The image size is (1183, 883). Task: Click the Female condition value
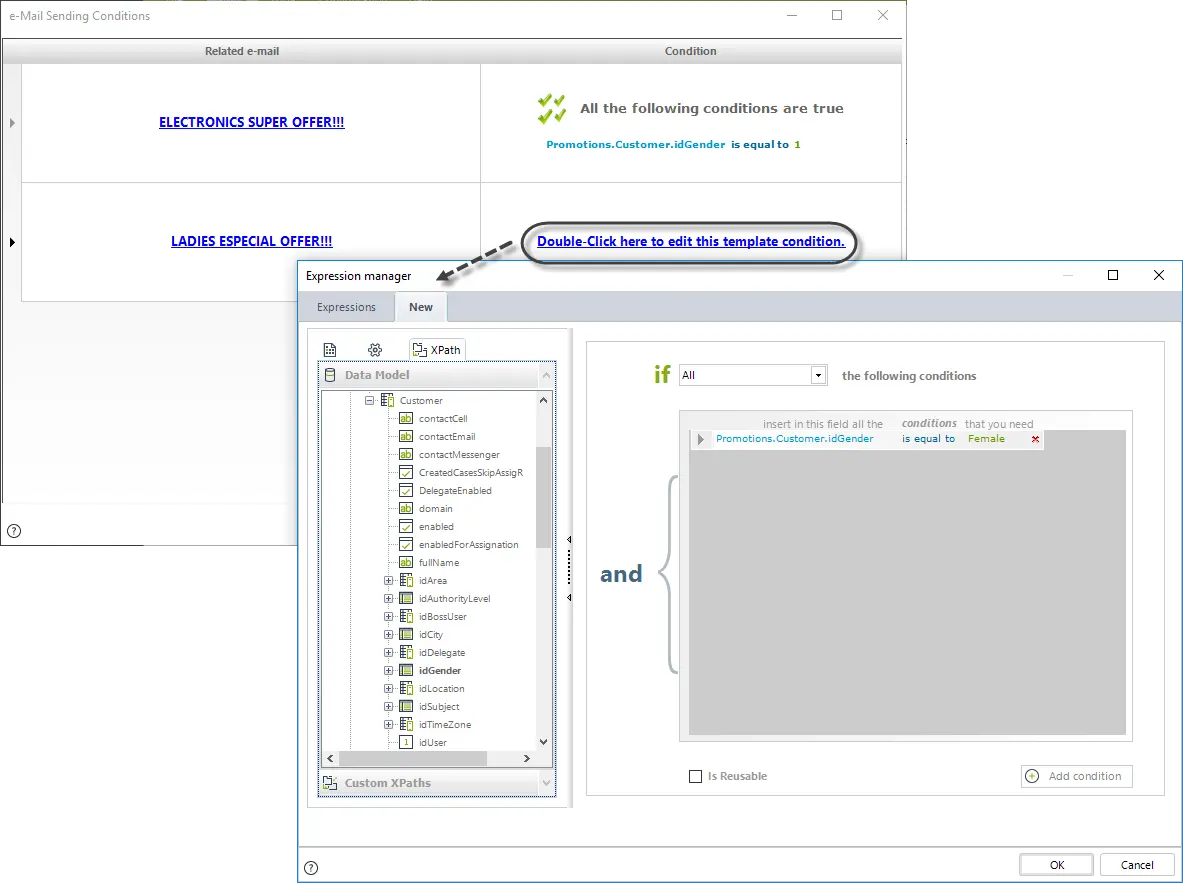[x=986, y=438]
